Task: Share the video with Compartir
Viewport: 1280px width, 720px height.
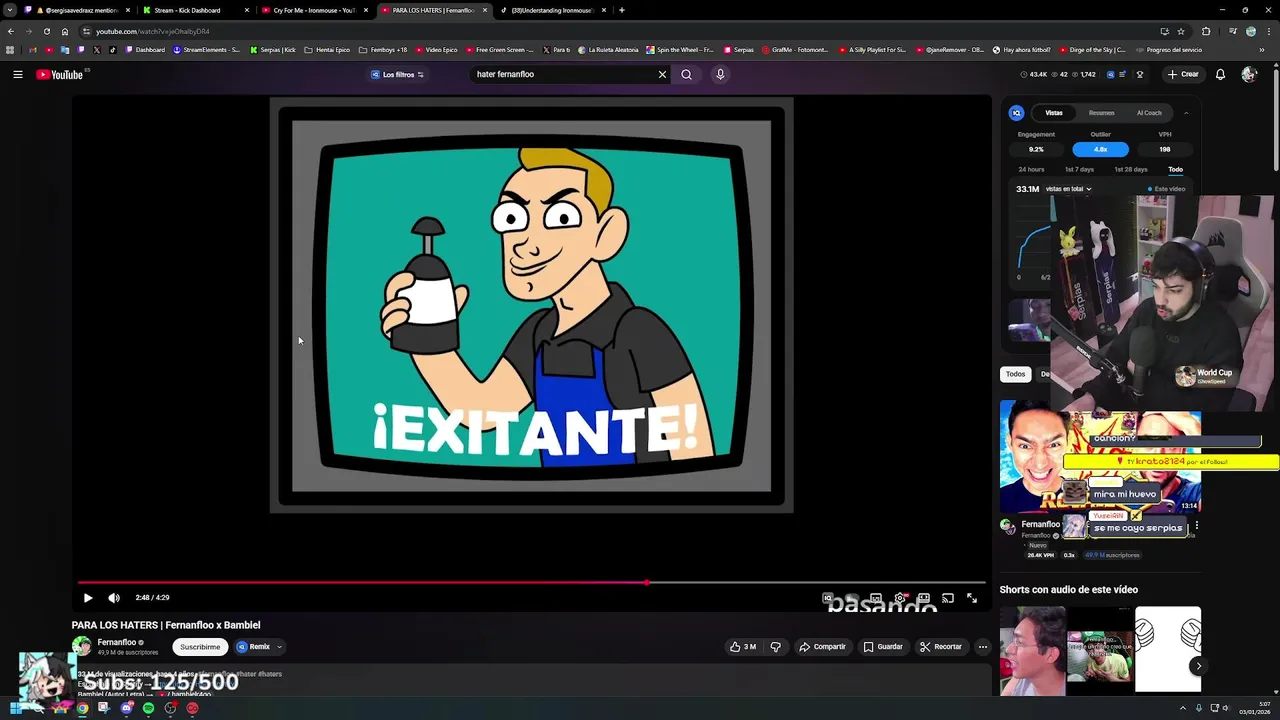Action: (822, 647)
